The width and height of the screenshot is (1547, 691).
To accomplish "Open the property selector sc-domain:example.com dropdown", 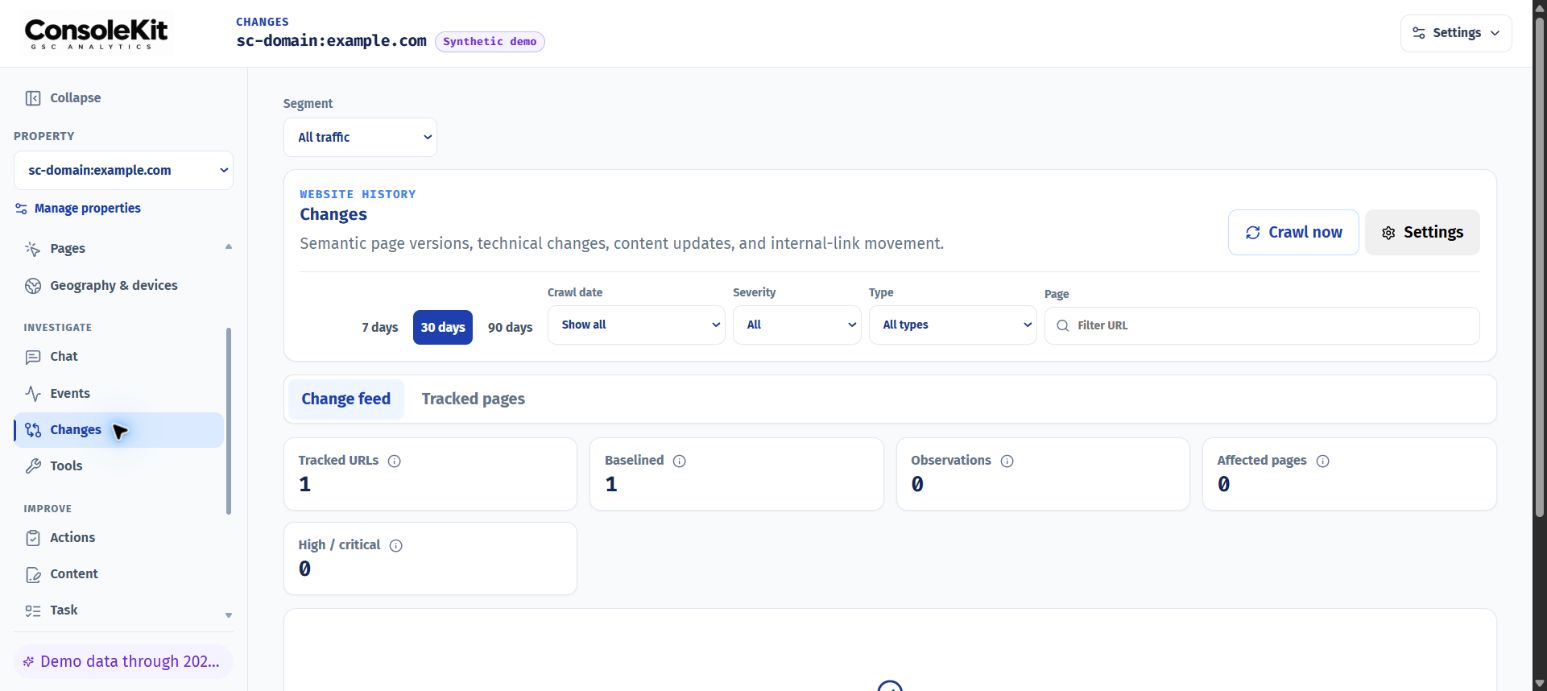I will click(x=124, y=170).
